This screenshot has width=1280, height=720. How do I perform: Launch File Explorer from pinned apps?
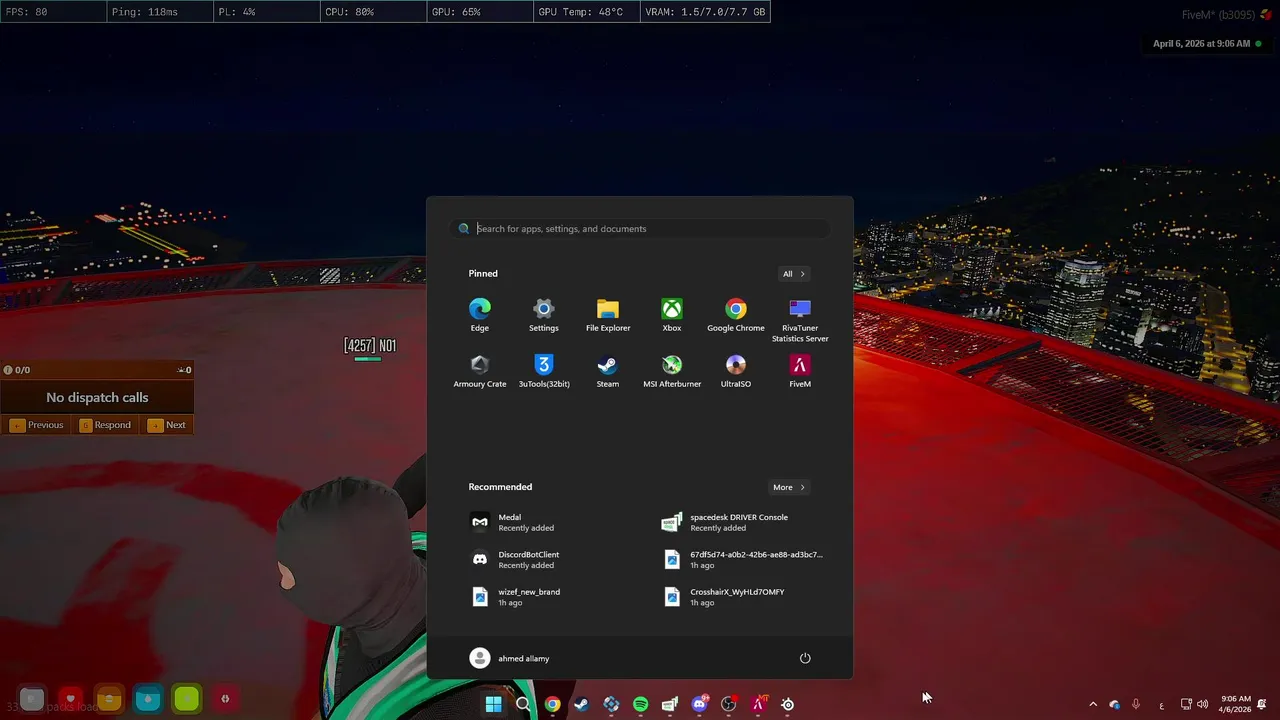click(x=608, y=315)
